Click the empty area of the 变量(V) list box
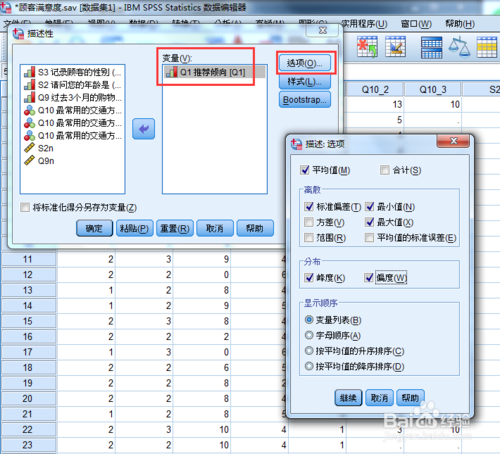The width and height of the screenshot is (500, 454). coord(215,136)
